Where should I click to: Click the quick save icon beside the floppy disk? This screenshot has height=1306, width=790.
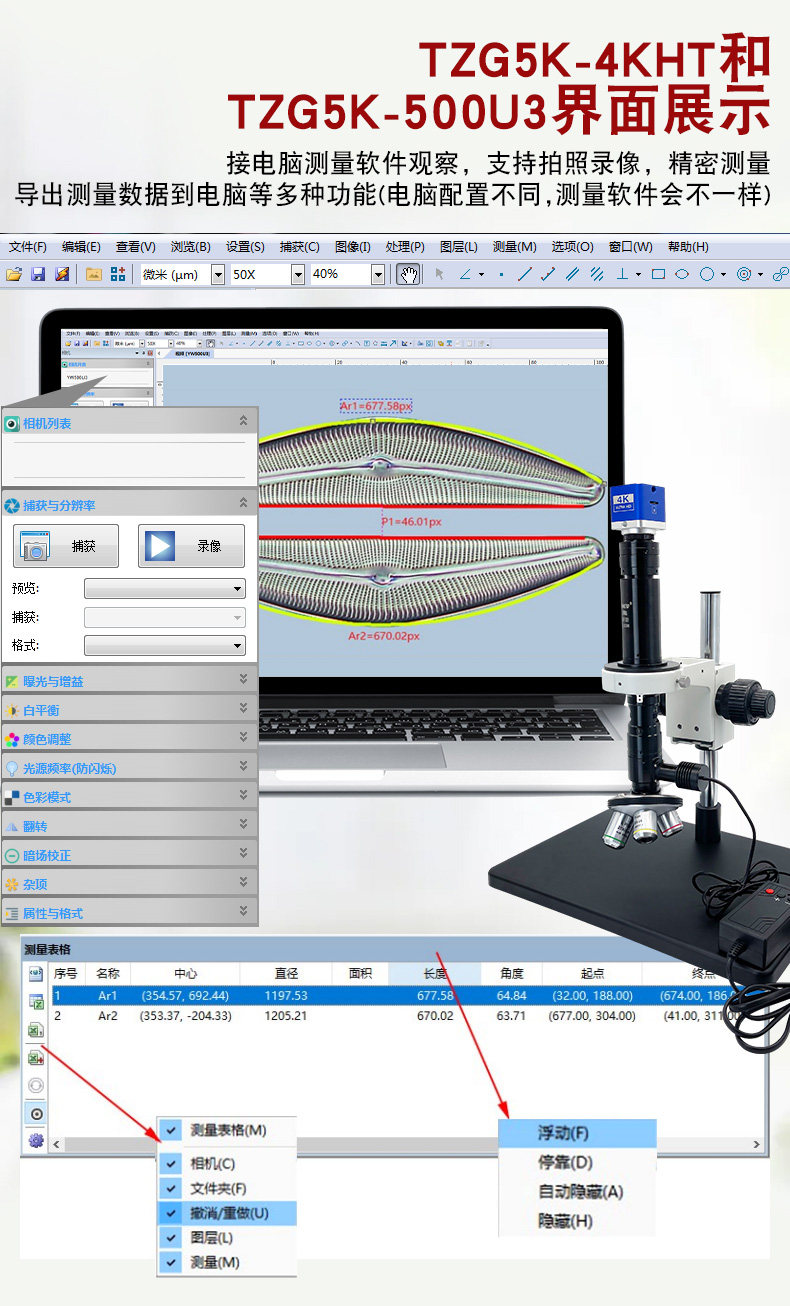tap(62, 274)
